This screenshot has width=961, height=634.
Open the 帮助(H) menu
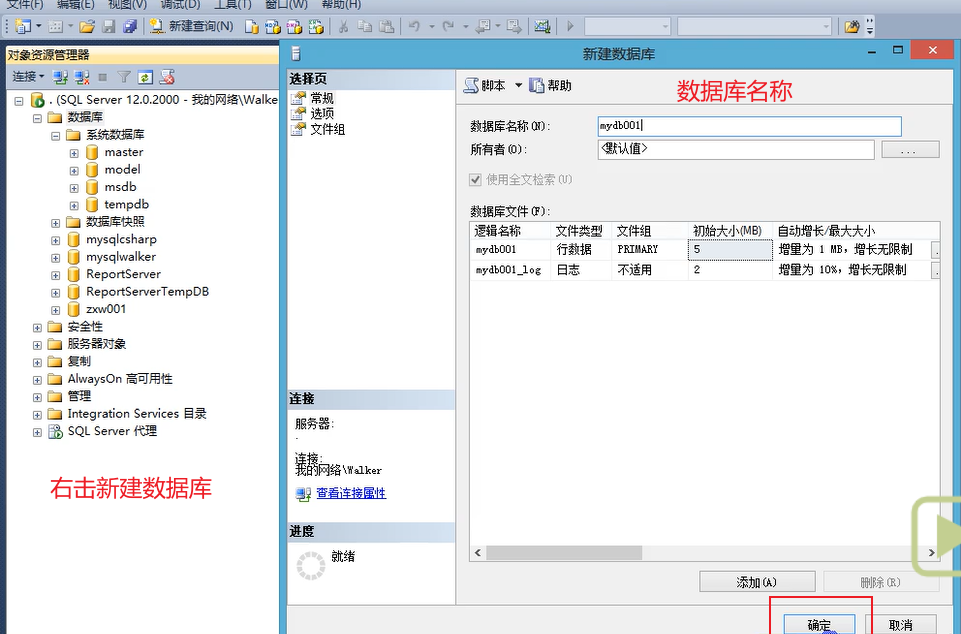point(341,4)
